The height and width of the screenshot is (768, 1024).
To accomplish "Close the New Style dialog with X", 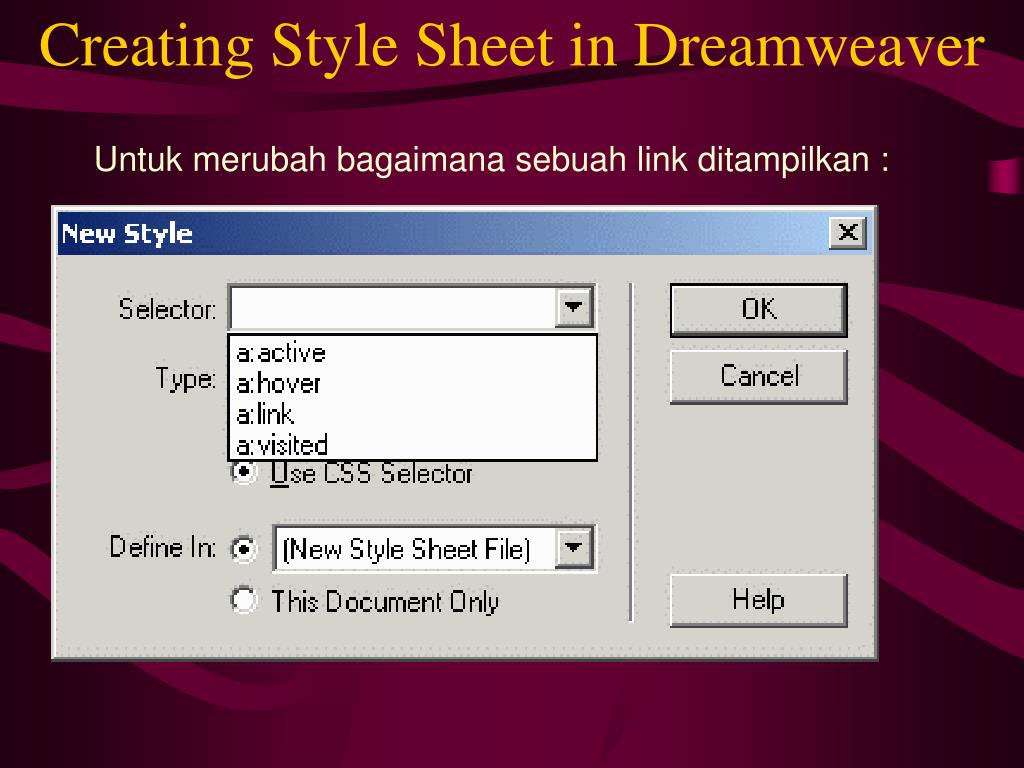I will point(848,232).
